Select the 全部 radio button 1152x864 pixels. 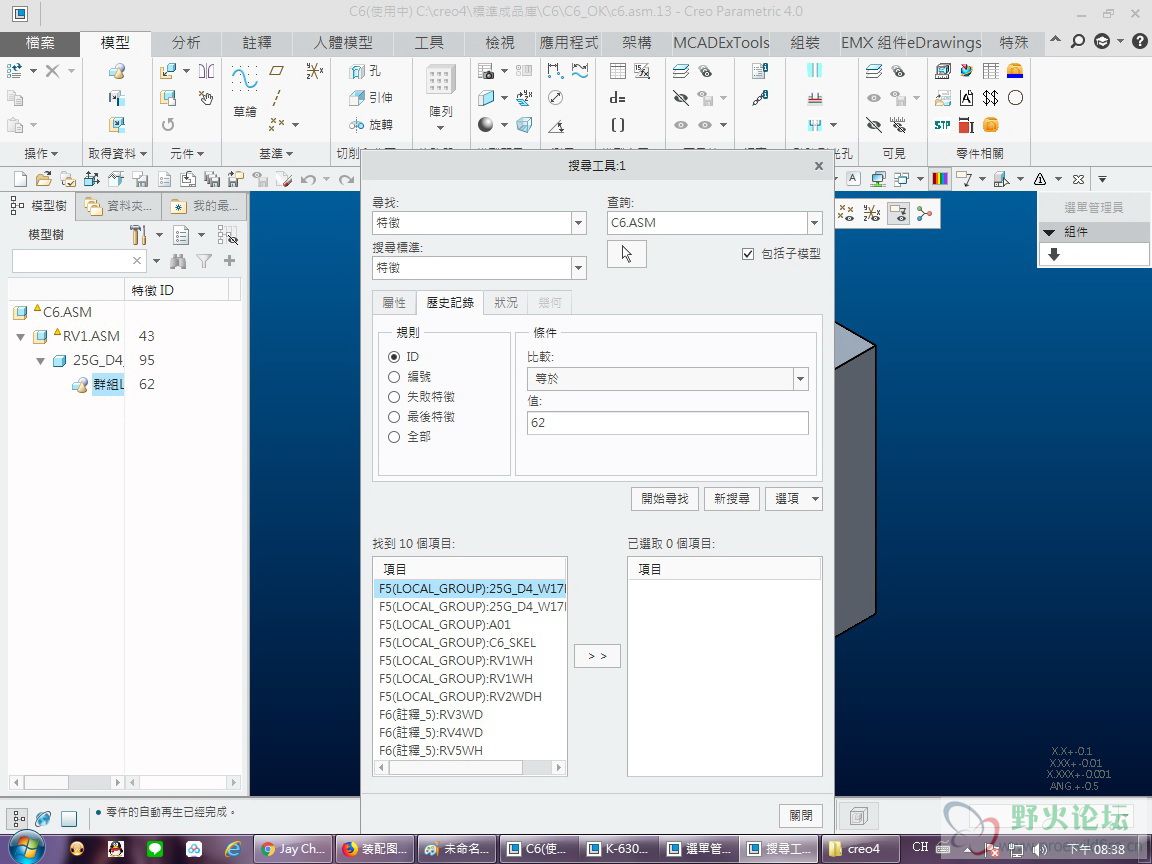point(394,436)
